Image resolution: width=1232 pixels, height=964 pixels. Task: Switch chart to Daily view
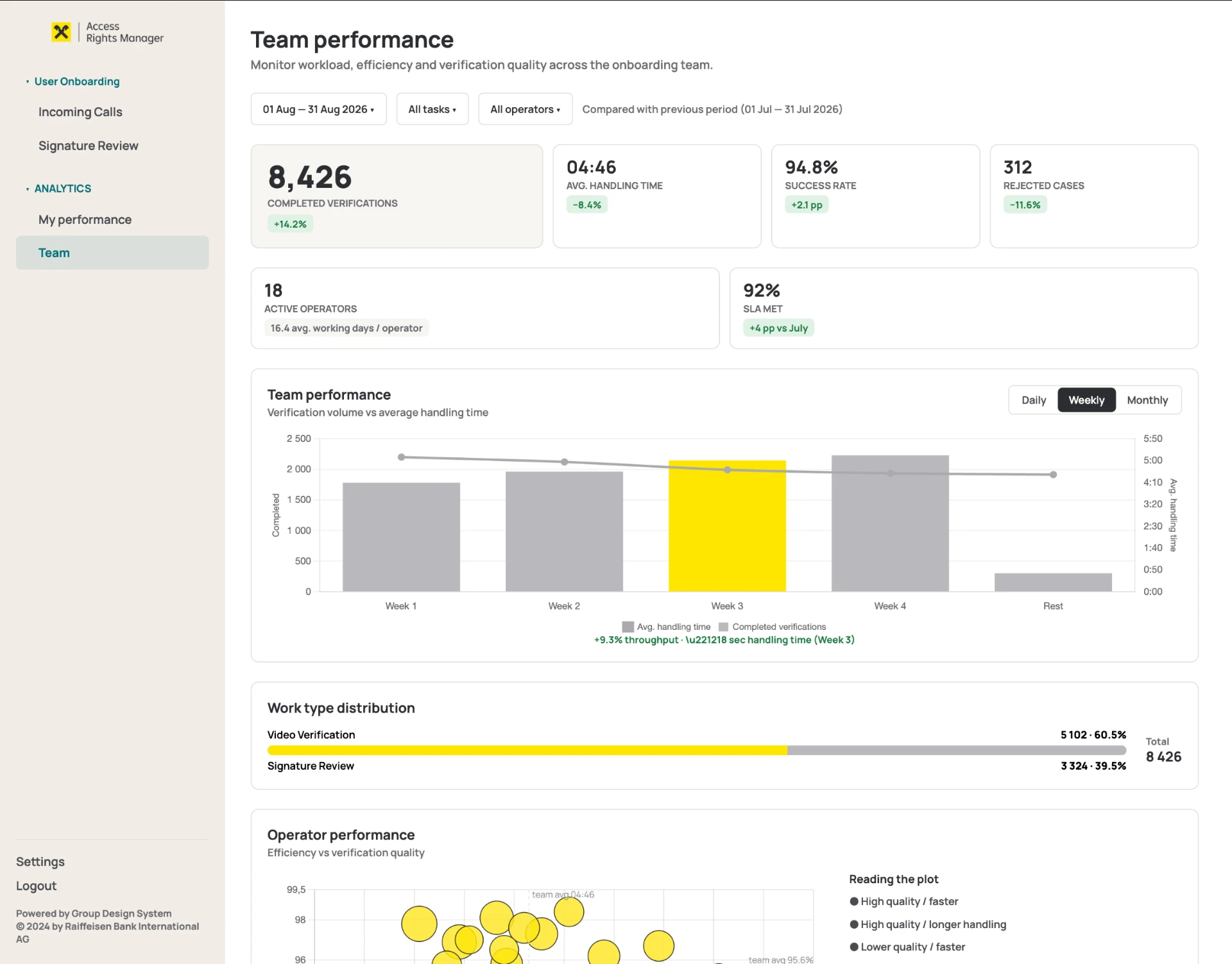coord(1033,400)
